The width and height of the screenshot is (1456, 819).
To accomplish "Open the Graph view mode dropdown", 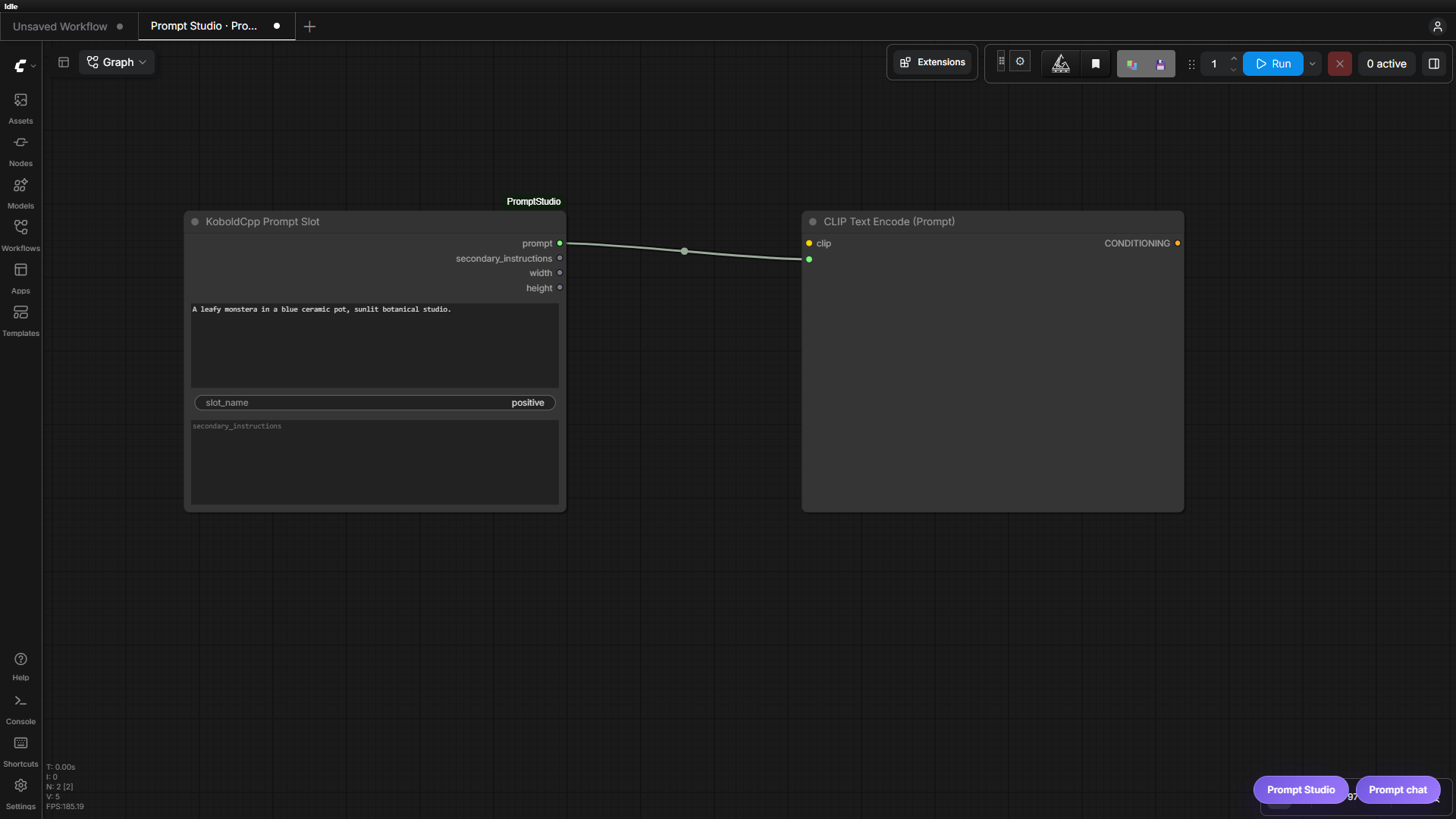I will tap(117, 62).
